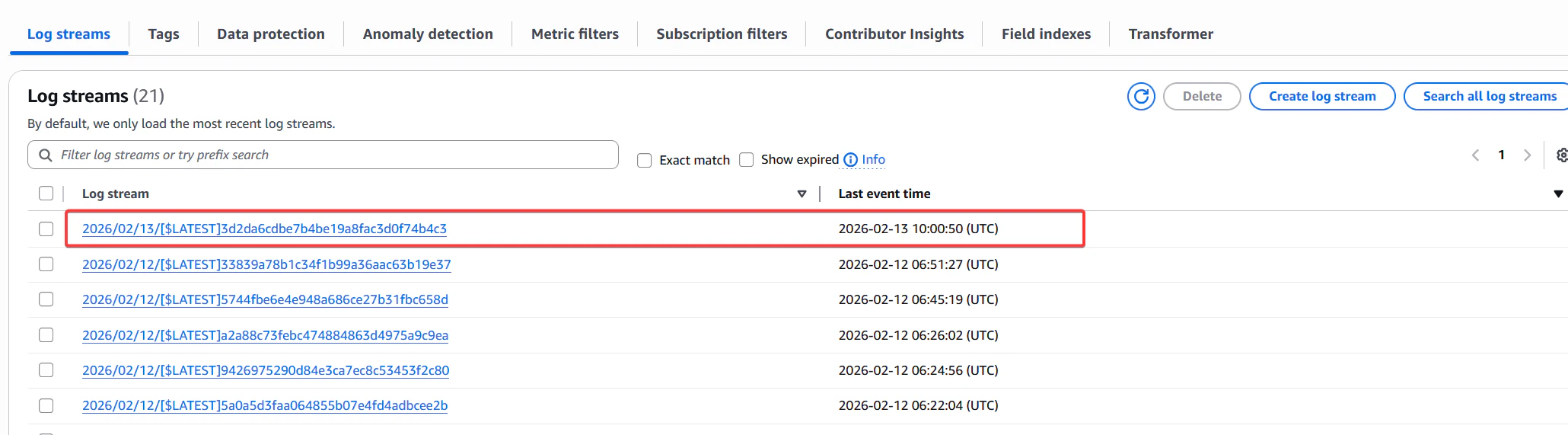The height and width of the screenshot is (435, 1568).
Task: Refresh the log streams list
Action: tap(1141, 97)
